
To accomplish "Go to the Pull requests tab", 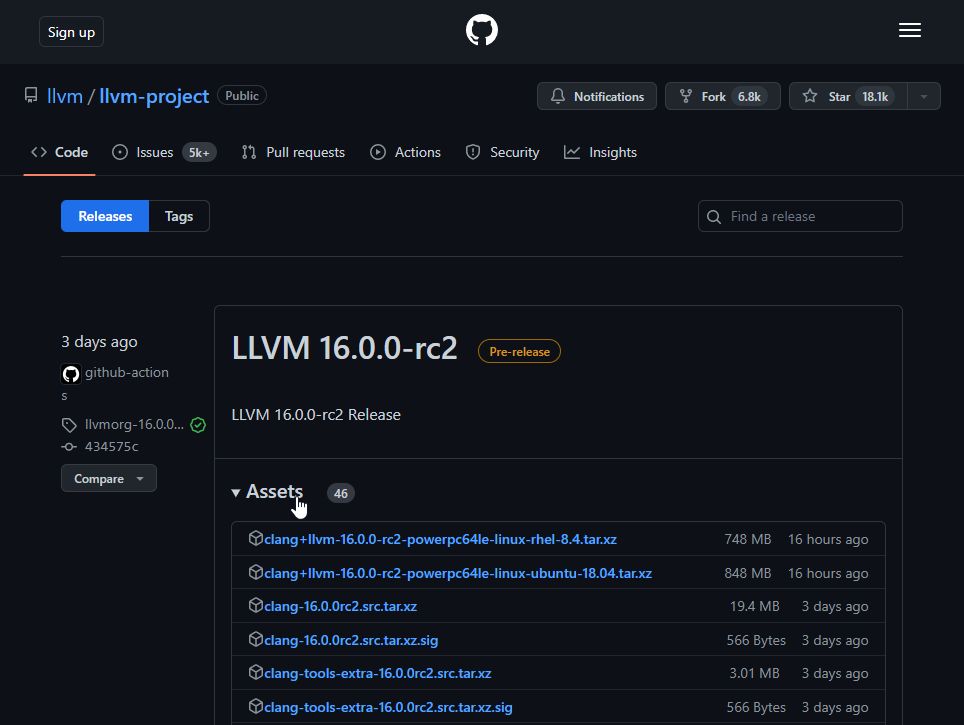I will [x=293, y=152].
